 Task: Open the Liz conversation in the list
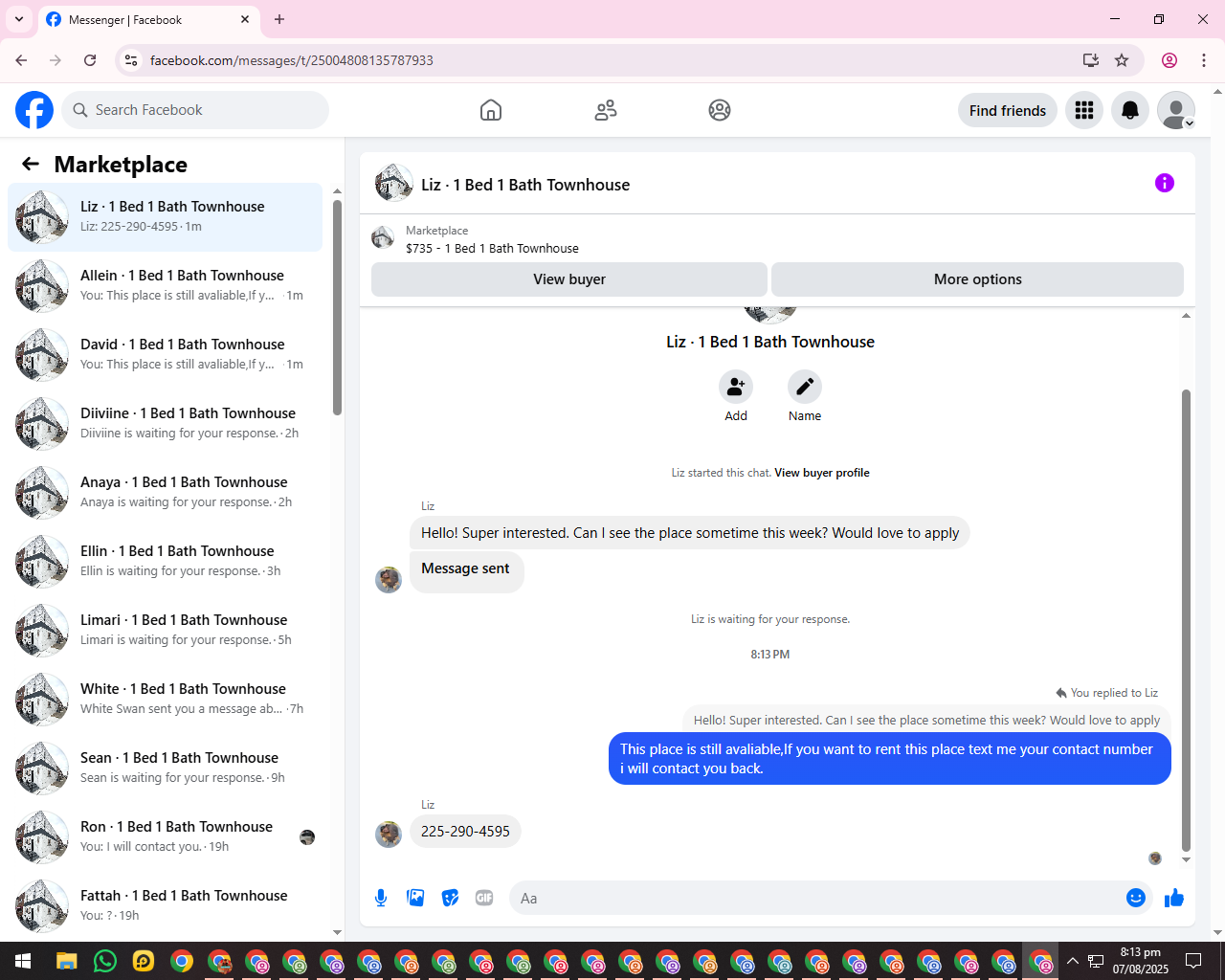click(165, 217)
